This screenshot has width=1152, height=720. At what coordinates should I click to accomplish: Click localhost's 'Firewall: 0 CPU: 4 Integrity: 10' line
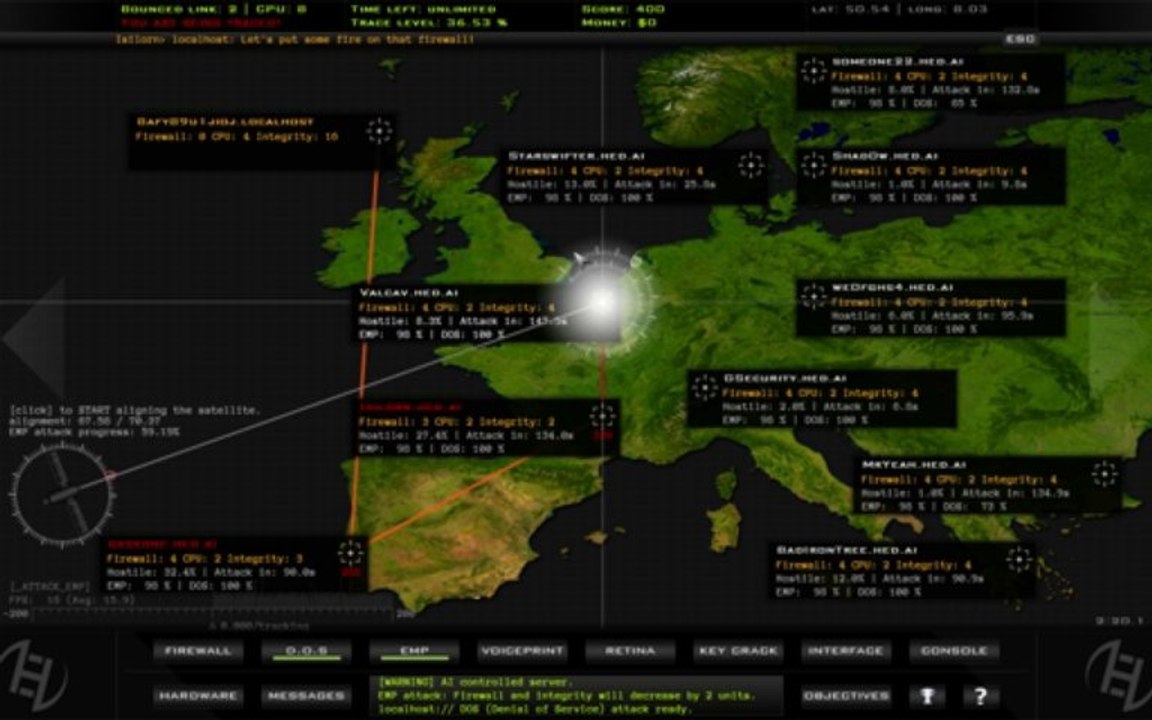[237, 137]
